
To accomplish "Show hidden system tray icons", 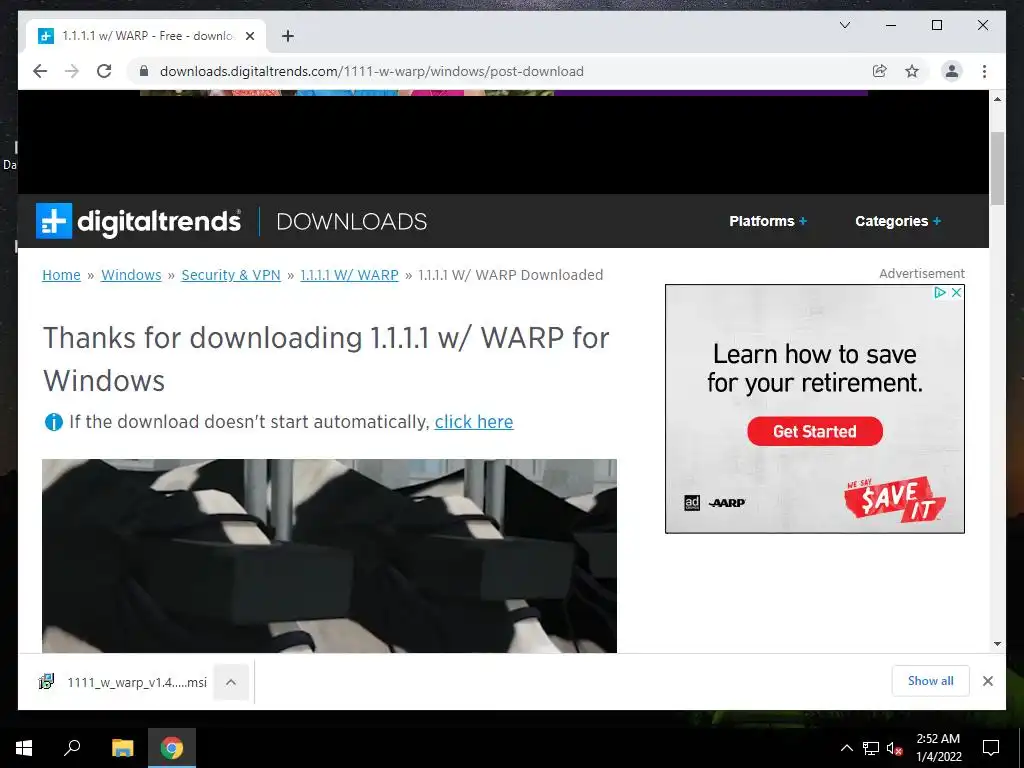I will (846, 748).
